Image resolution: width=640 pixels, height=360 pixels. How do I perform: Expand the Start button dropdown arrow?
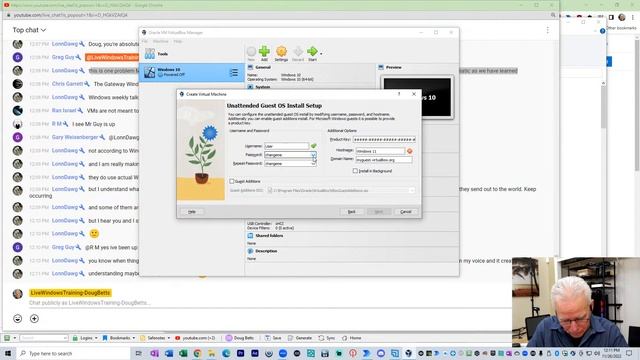[321, 53]
